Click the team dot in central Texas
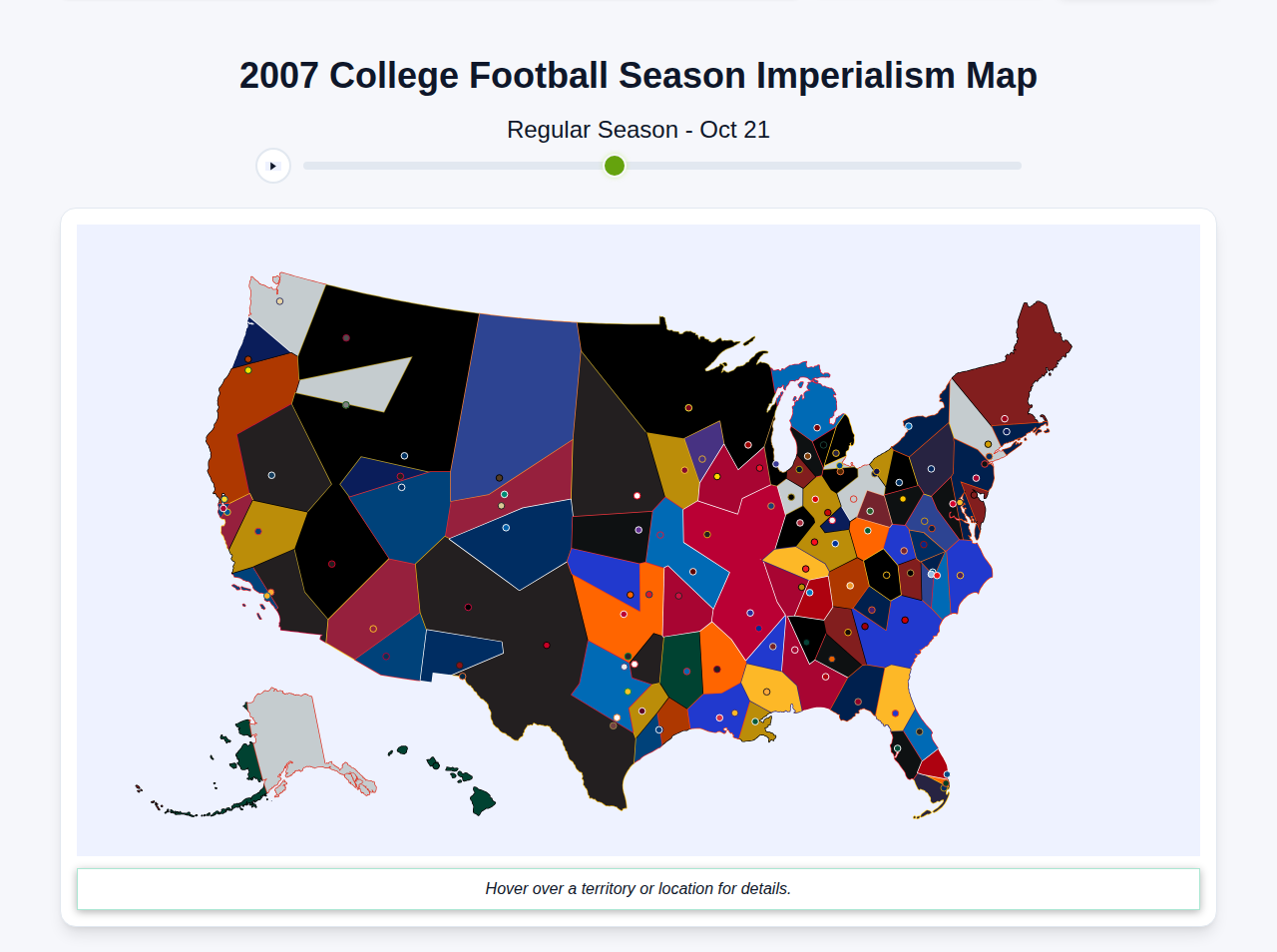Image resolution: width=1277 pixels, height=952 pixels. tap(547, 645)
